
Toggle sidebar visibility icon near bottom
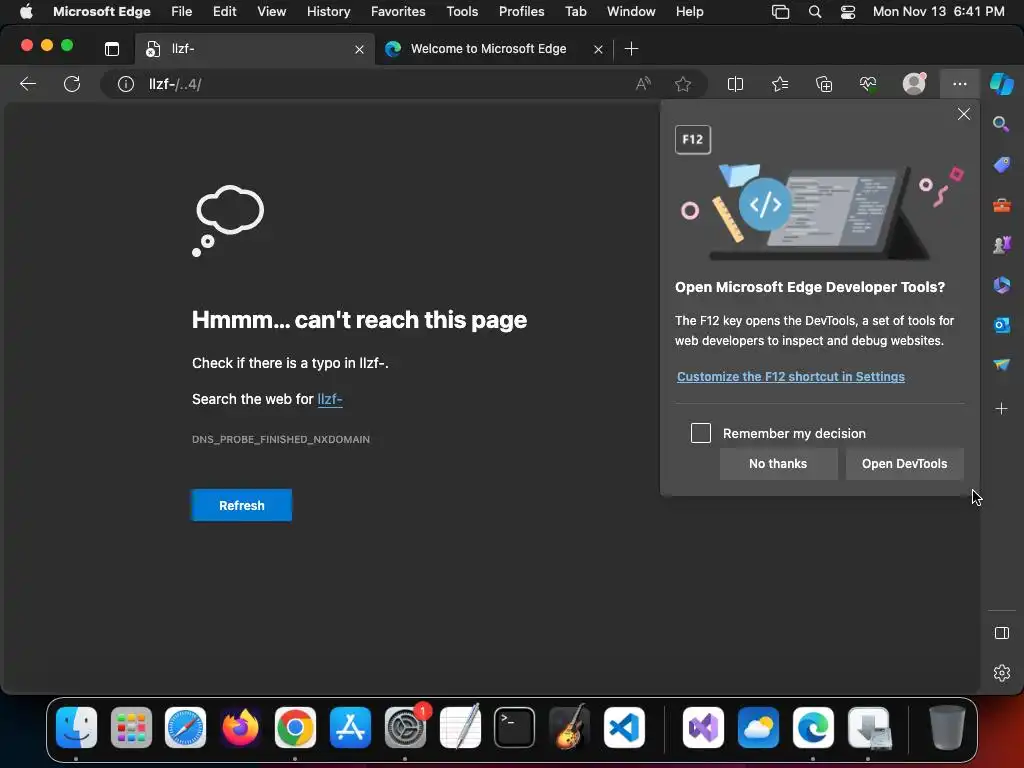coord(1002,633)
